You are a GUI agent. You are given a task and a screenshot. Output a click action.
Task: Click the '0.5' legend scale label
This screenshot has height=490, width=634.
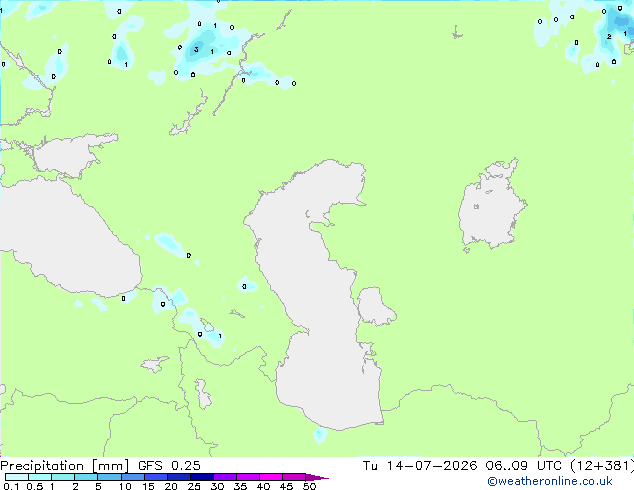[34, 486]
